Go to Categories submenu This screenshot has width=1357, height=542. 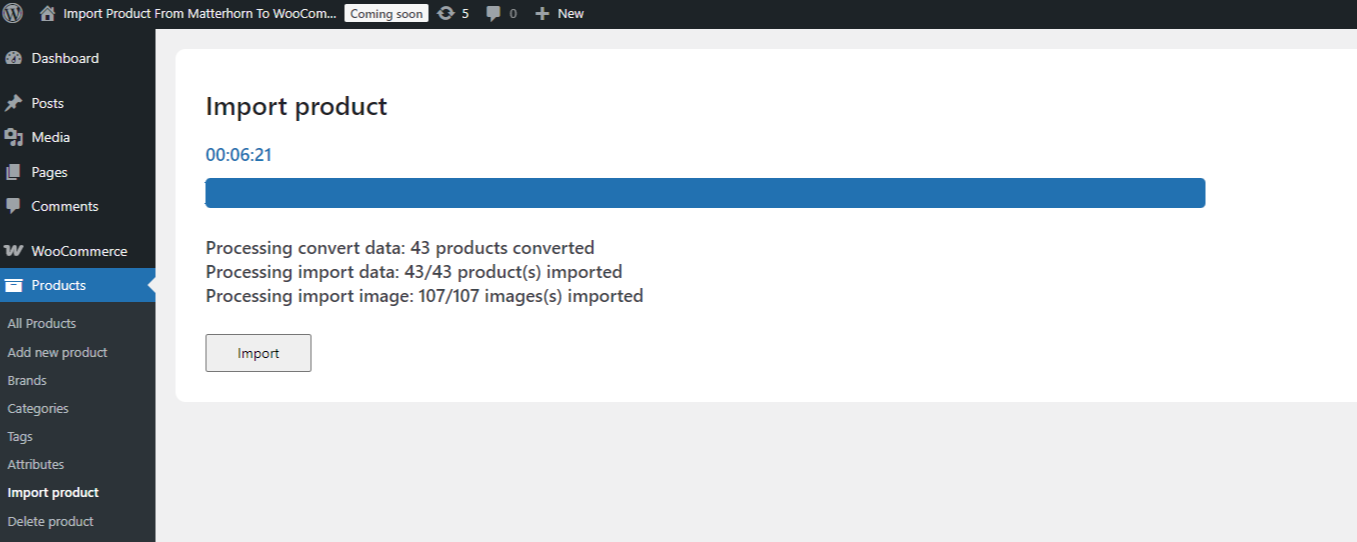click(x=38, y=408)
